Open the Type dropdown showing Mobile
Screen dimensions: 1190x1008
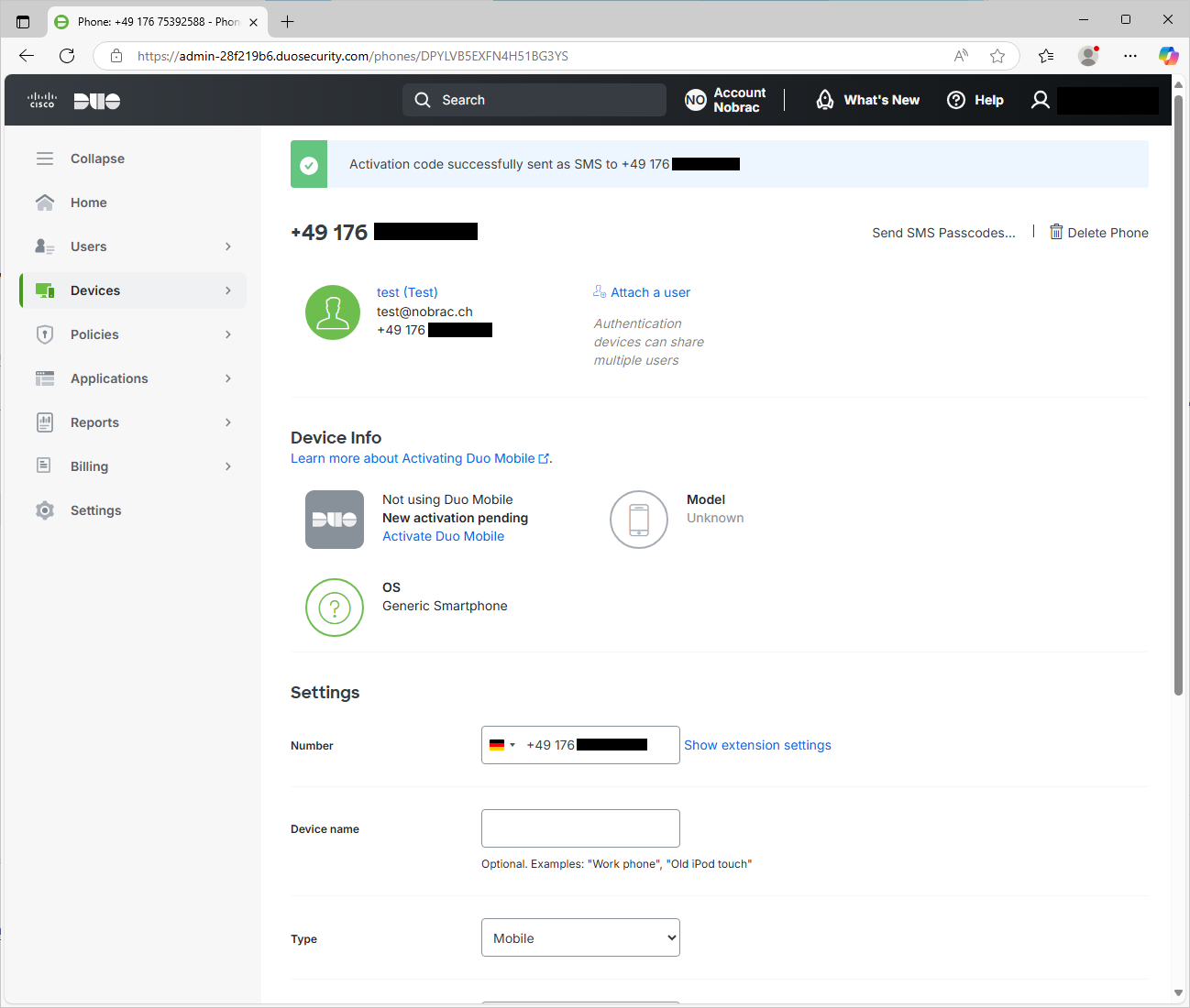pyautogui.click(x=580, y=937)
